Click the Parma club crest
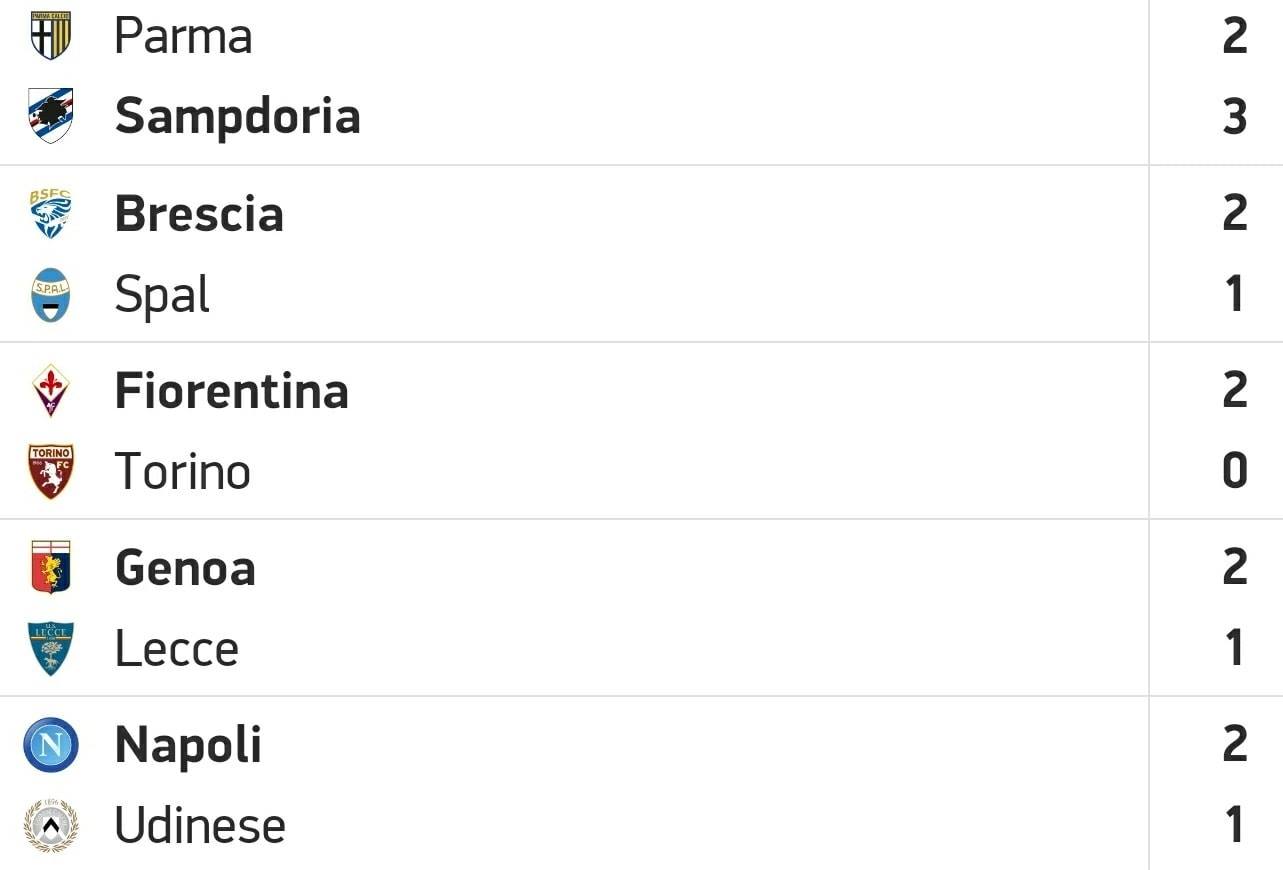 [x=51, y=35]
